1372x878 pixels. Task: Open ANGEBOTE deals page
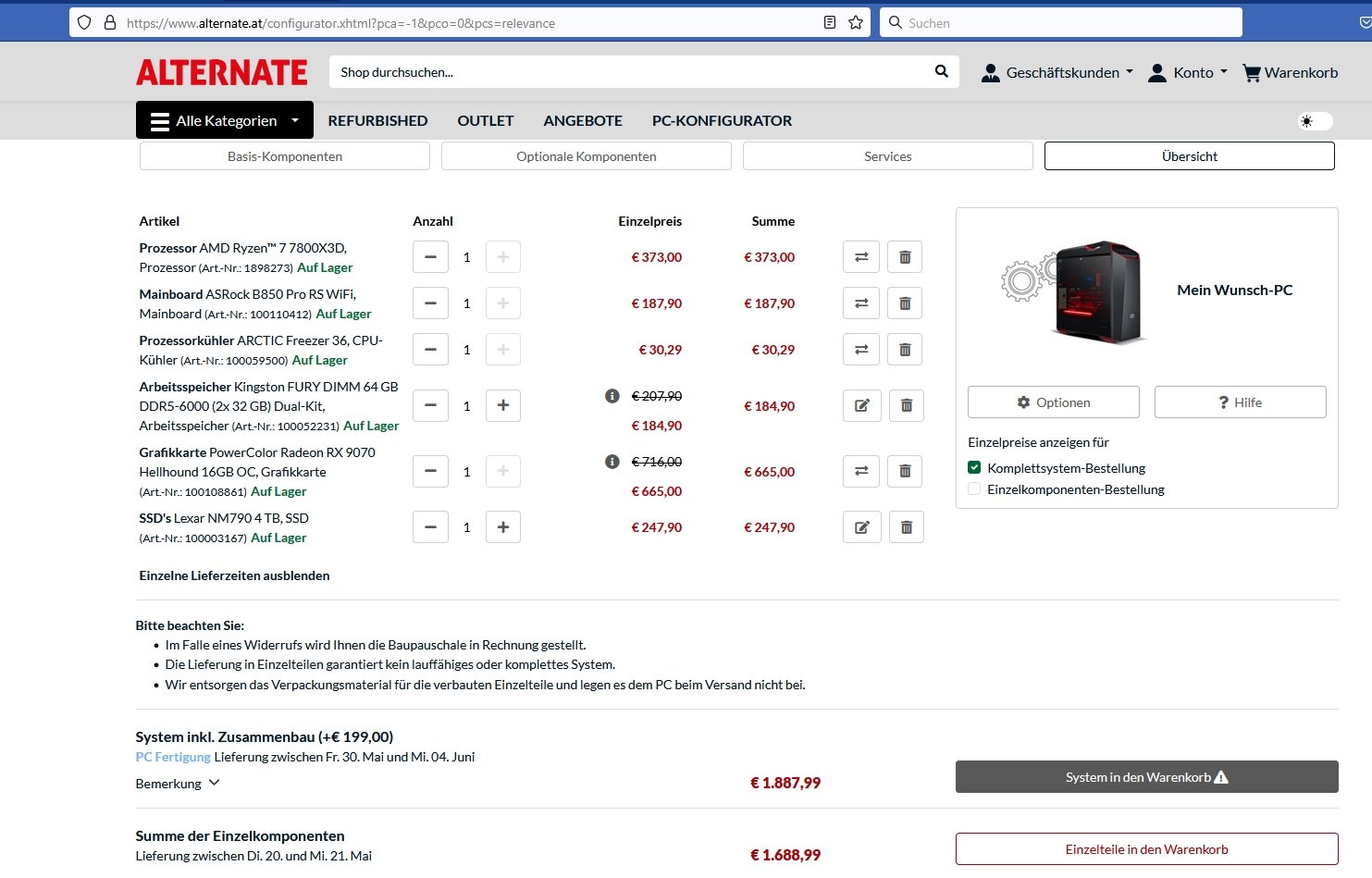[x=583, y=120]
